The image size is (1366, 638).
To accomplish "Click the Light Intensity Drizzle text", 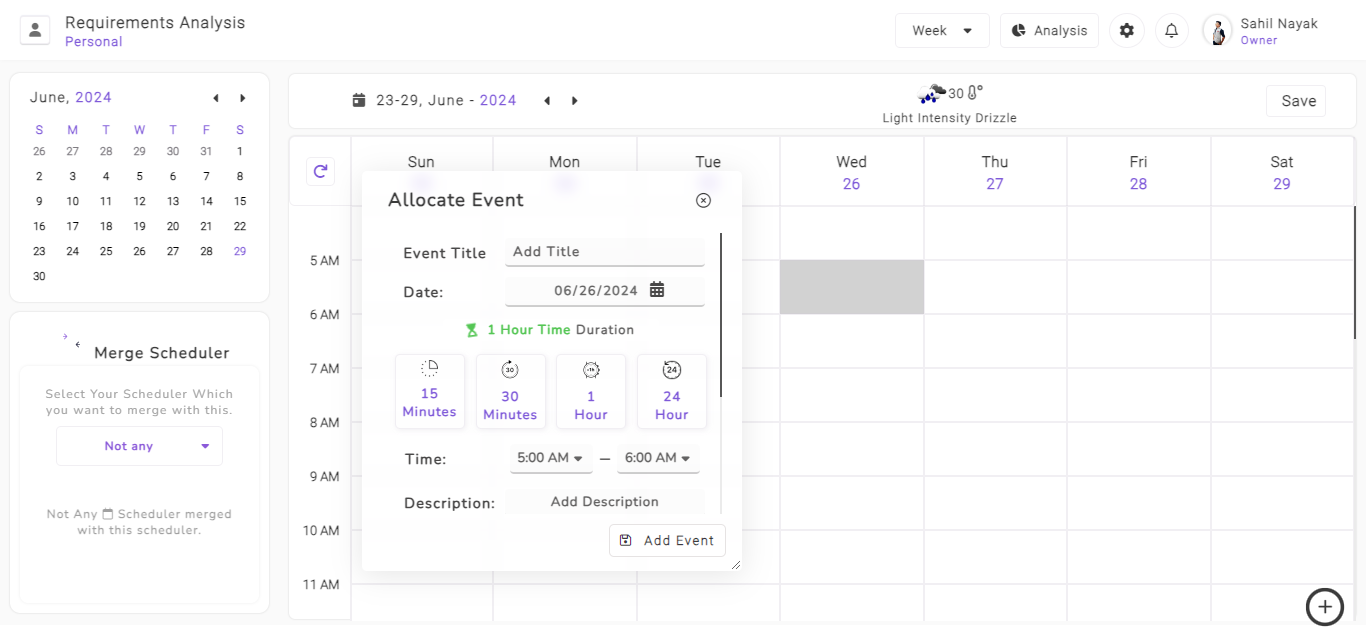I will (950, 118).
